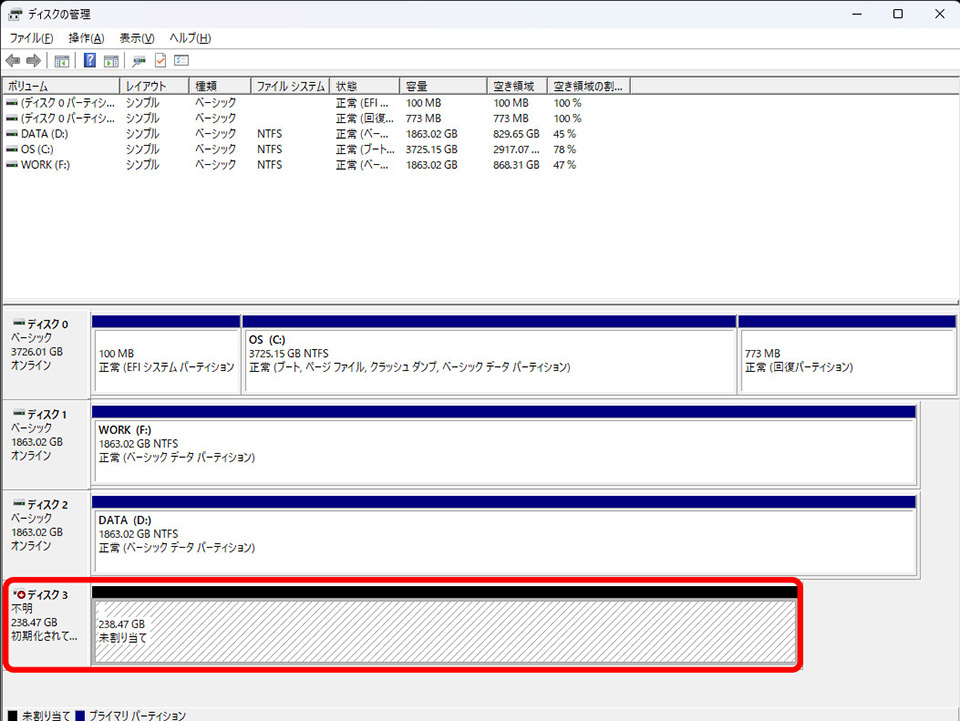This screenshot has height=721, width=960.
Task: Open the ヘルプ(H) menu
Action: 190,38
